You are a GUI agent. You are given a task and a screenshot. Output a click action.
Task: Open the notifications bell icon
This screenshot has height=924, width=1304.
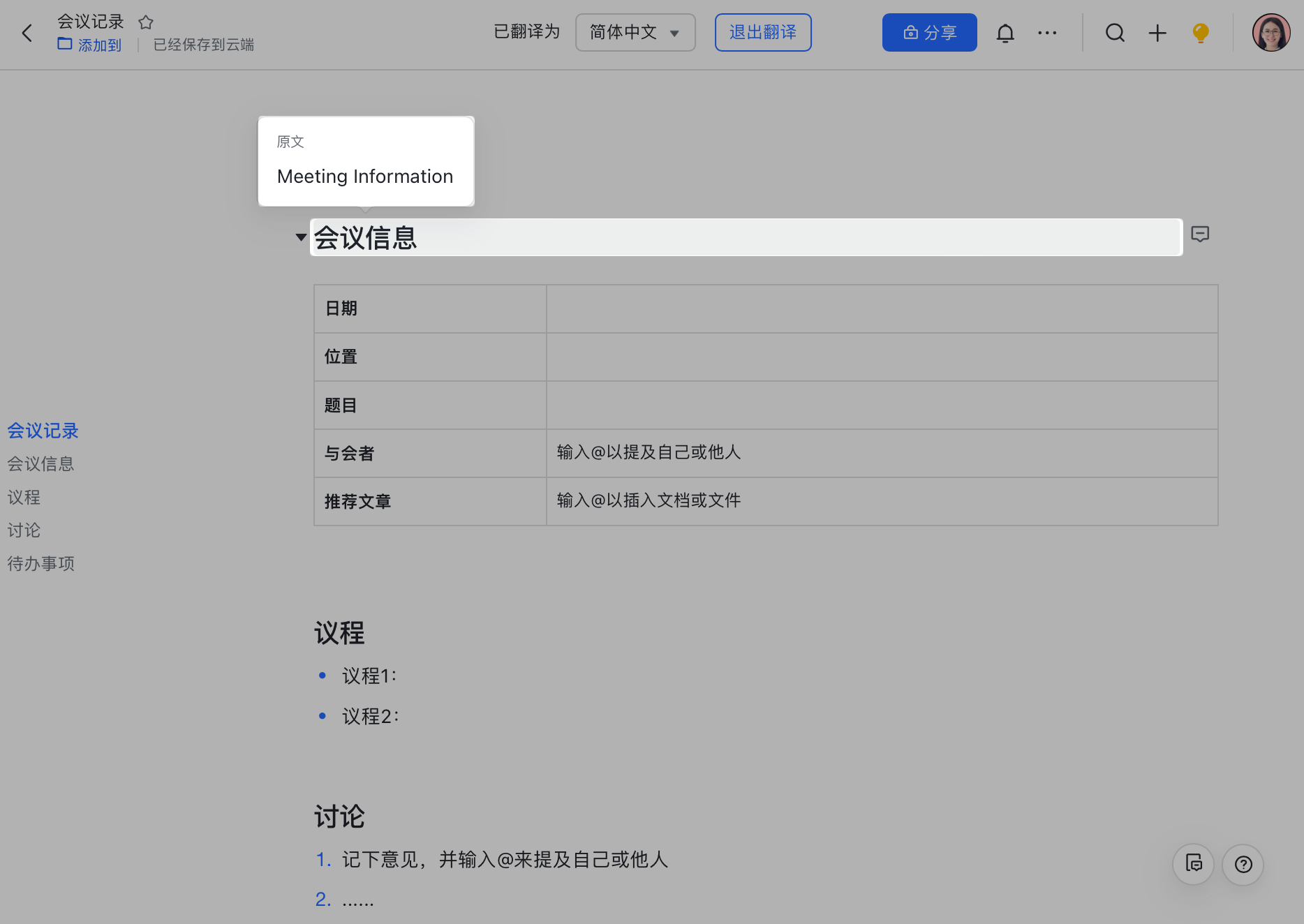[1005, 33]
